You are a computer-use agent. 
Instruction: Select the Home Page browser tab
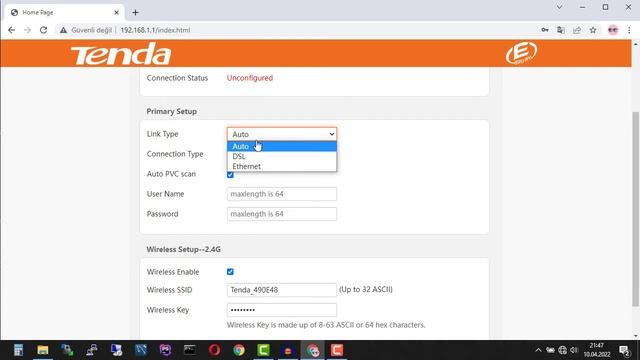coord(64,13)
